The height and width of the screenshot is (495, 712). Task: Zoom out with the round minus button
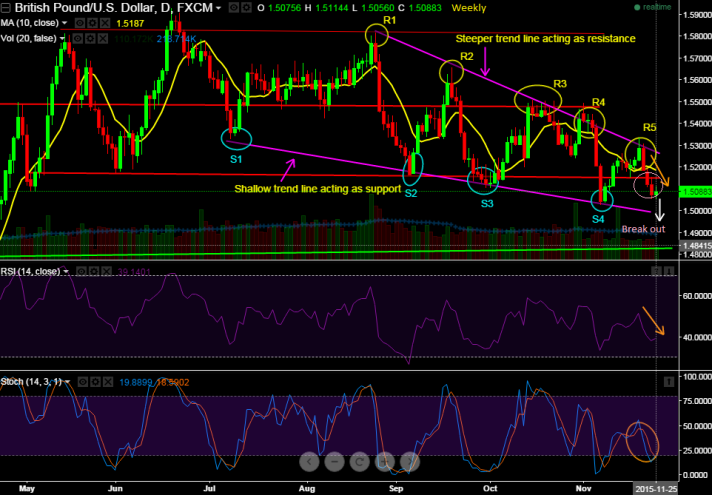coord(334,462)
